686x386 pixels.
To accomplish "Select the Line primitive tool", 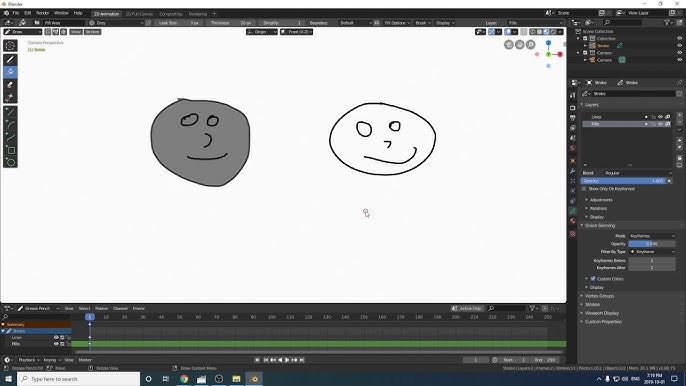I will 10,112.
